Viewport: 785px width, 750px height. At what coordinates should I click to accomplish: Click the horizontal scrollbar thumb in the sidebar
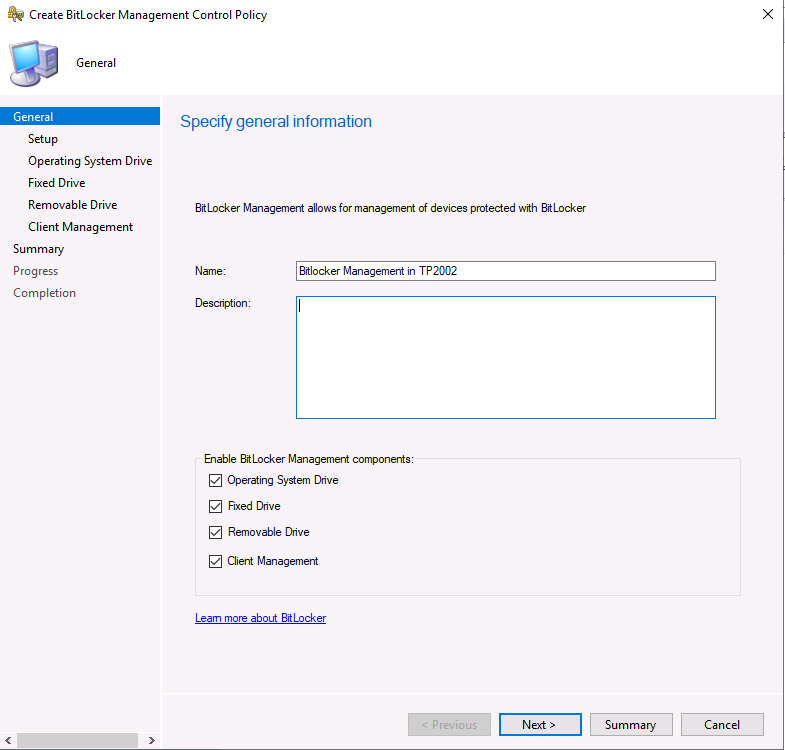78,740
